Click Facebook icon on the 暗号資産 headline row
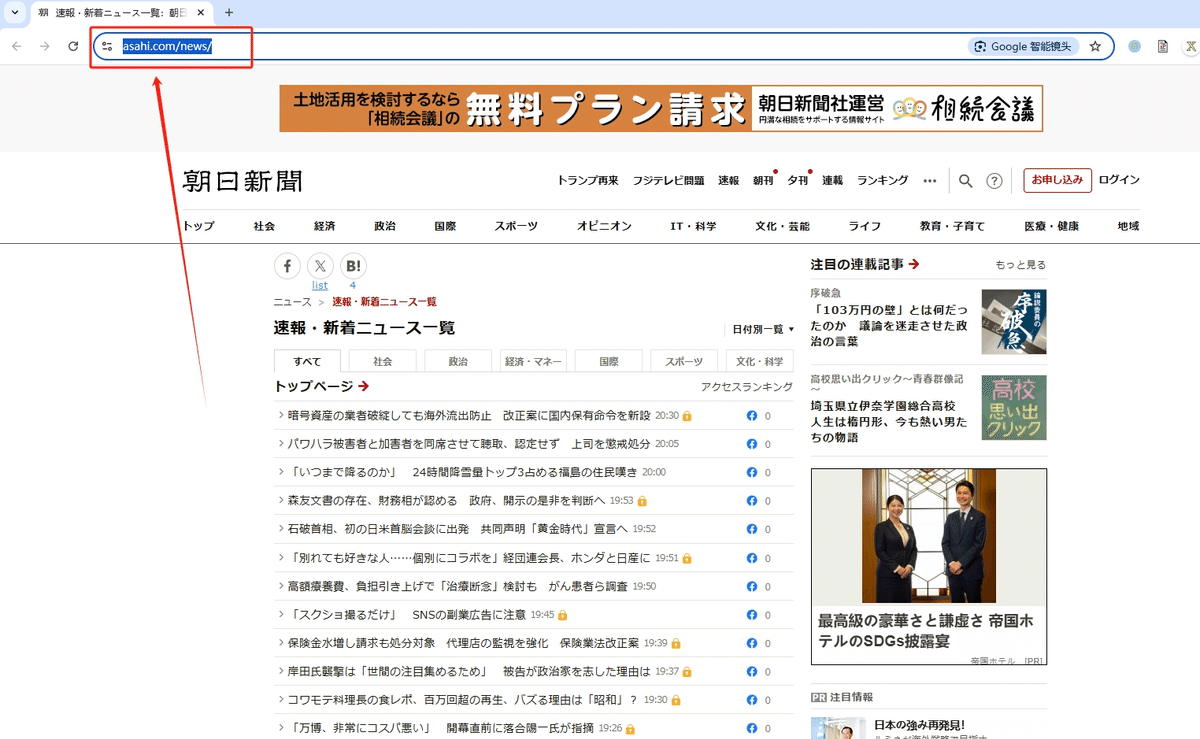This screenshot has height=739, width=1200. click(x=752, y=416)
